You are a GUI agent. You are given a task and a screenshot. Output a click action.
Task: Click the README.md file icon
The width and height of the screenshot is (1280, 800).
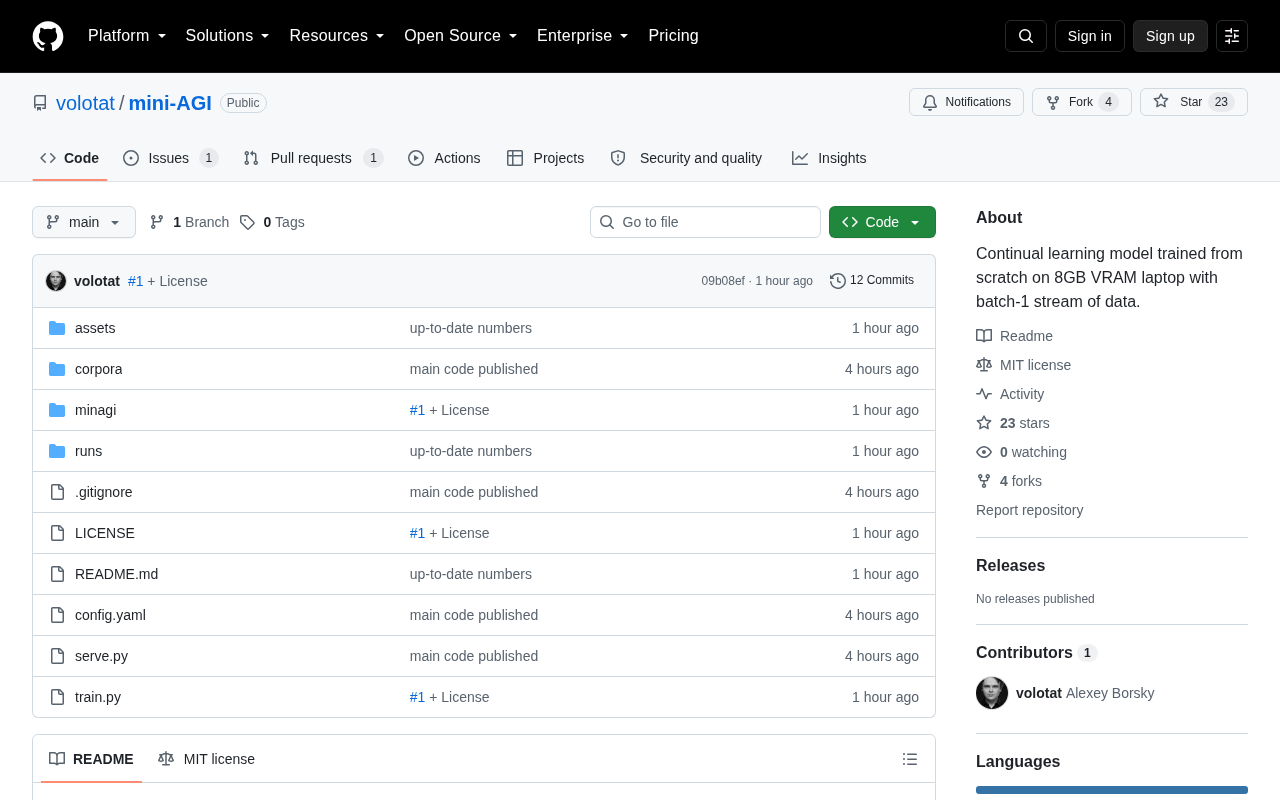click(x=57, y=574)
